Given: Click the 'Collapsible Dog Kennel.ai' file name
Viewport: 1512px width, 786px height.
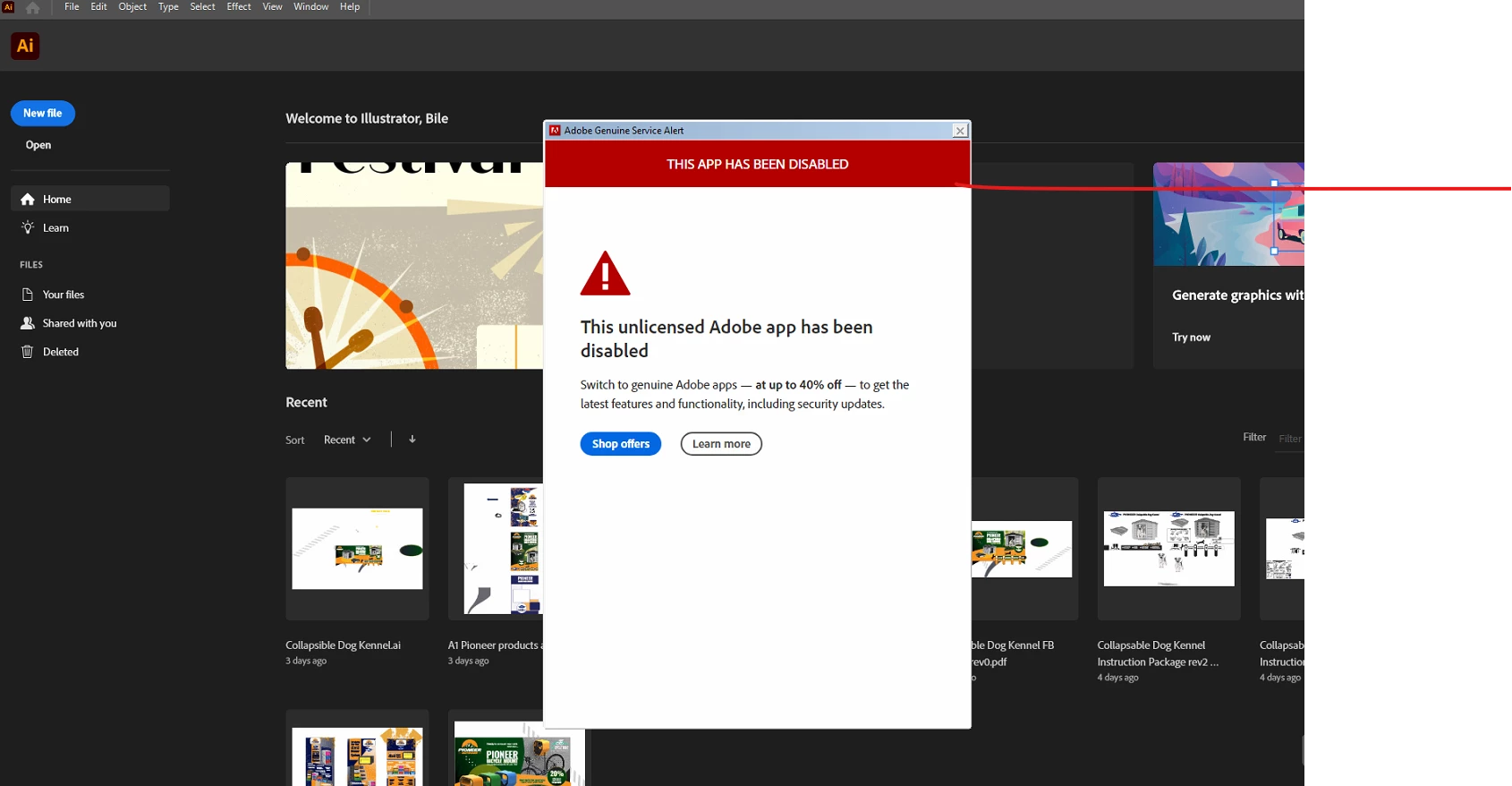Looking at the screenshot, I should tap(343, 645).
